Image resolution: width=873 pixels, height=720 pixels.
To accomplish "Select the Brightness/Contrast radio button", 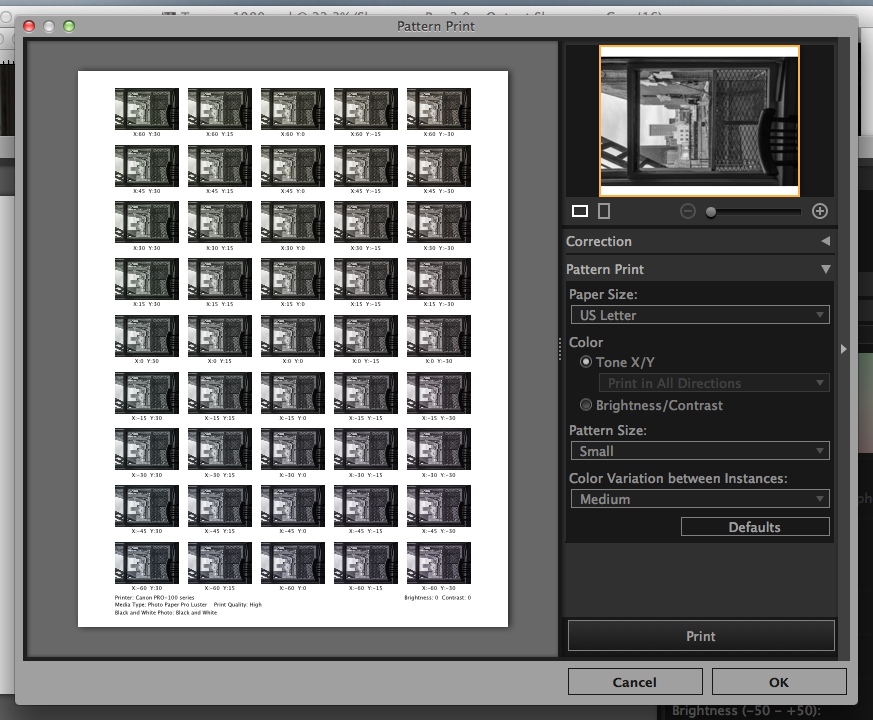I will (586, 405).
